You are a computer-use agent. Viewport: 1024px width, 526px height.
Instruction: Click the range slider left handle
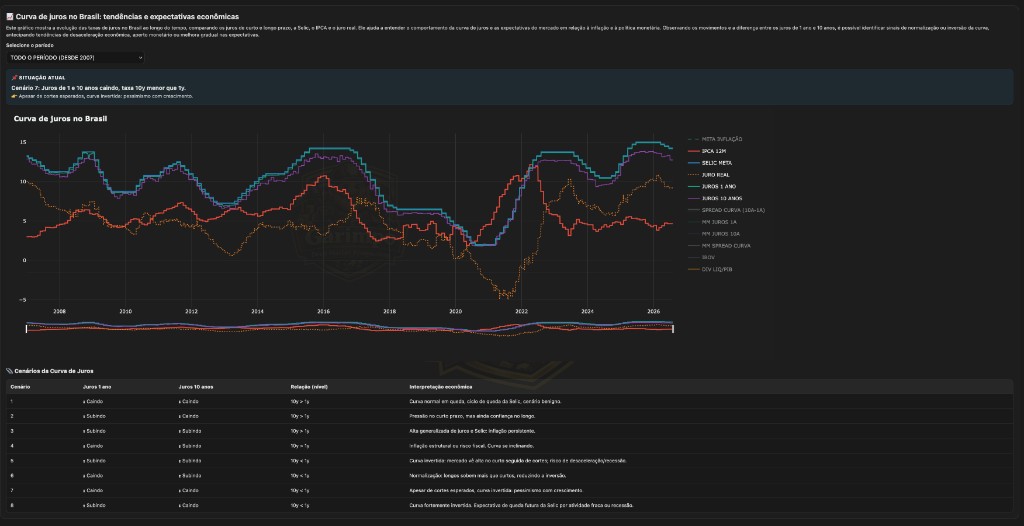[26, 329]
